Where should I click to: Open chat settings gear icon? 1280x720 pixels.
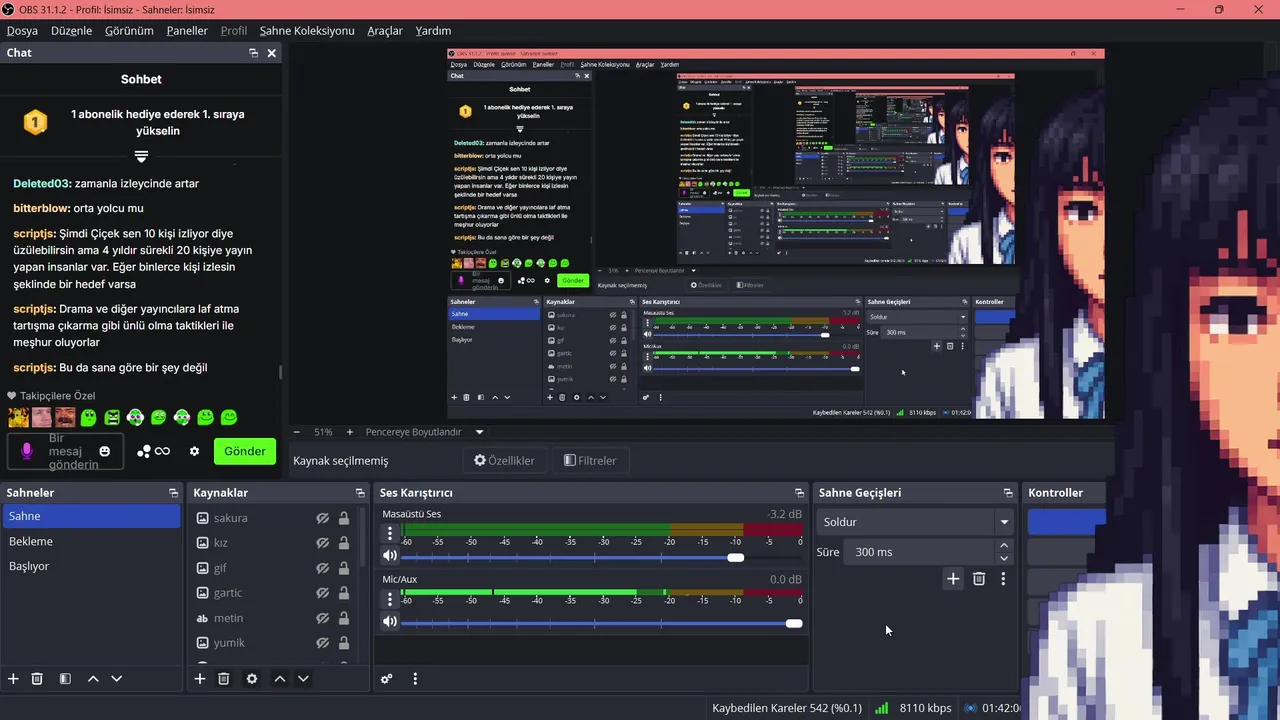tap(194, 451)
